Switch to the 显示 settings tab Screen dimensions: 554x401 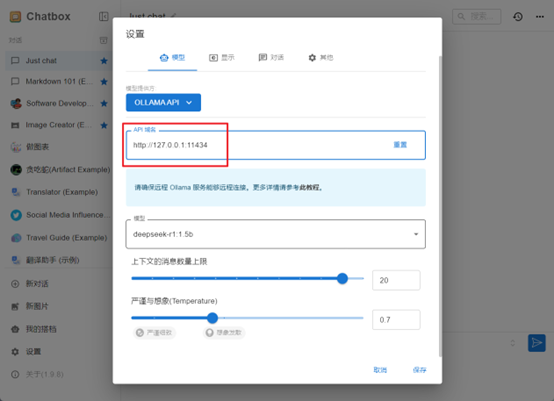tap(222, 58)
